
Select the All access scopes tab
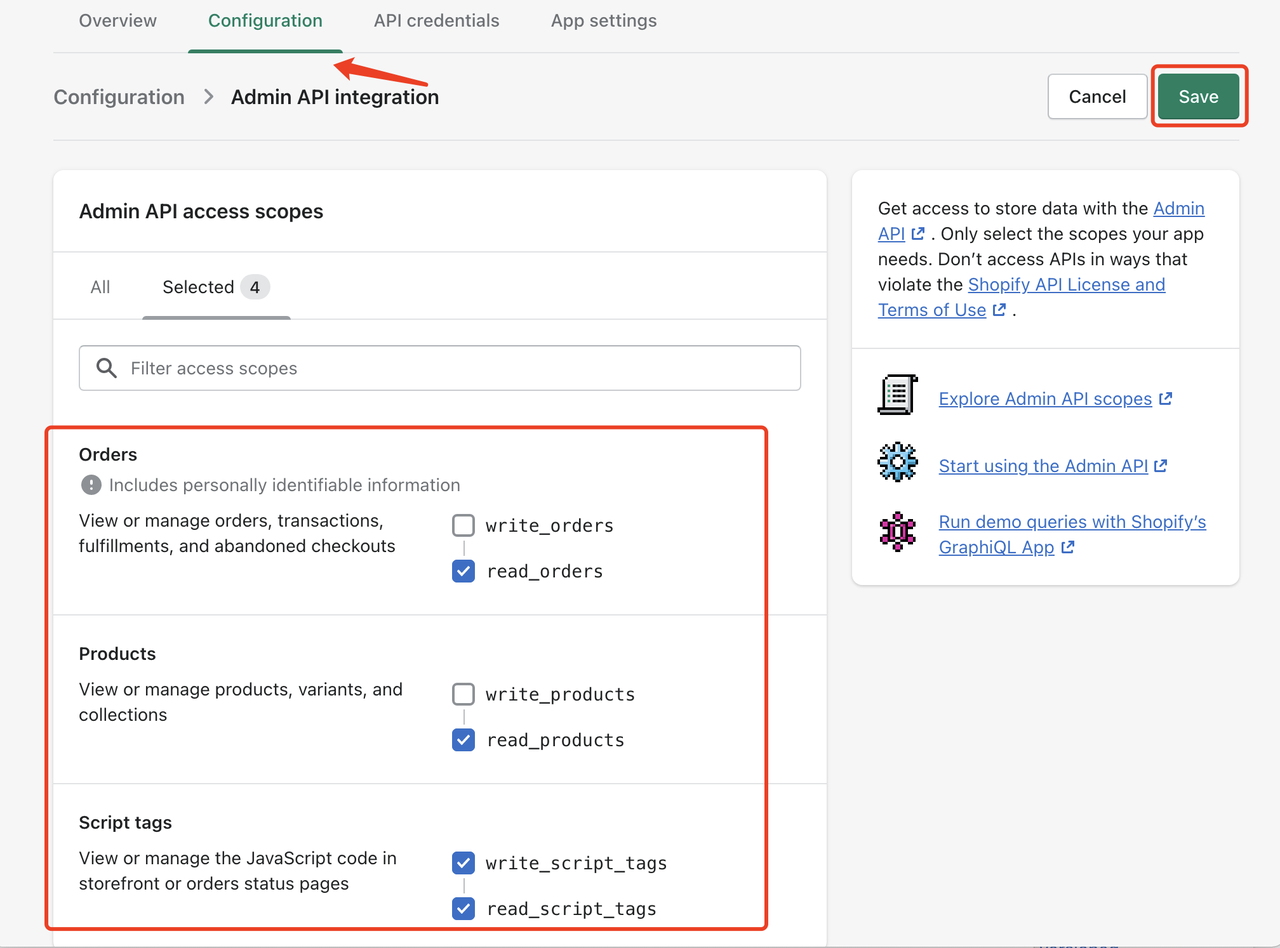[100, 287]
